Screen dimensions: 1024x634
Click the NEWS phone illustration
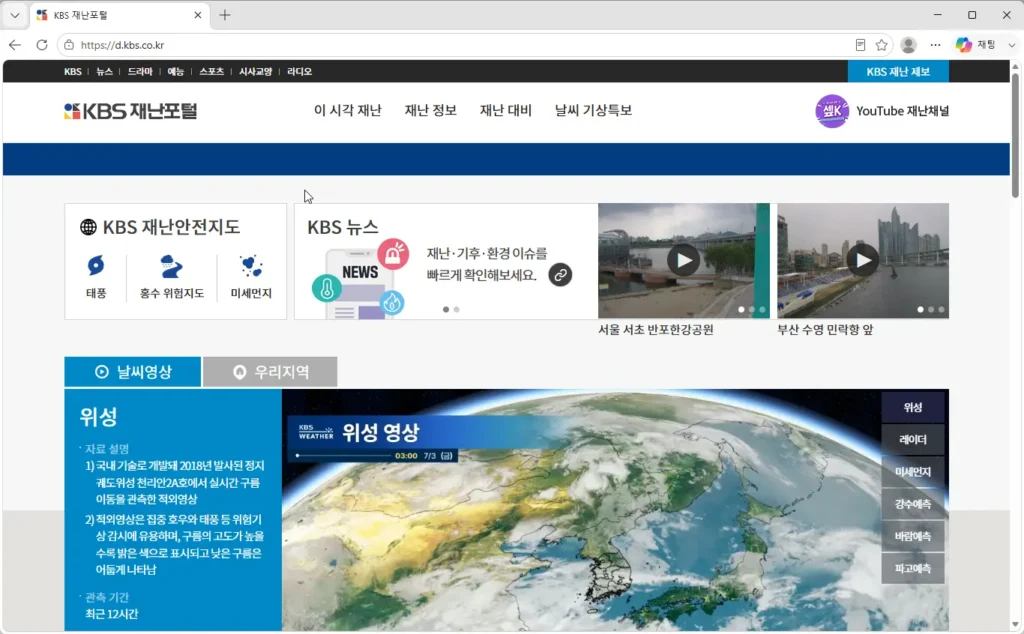coord(359,279)
